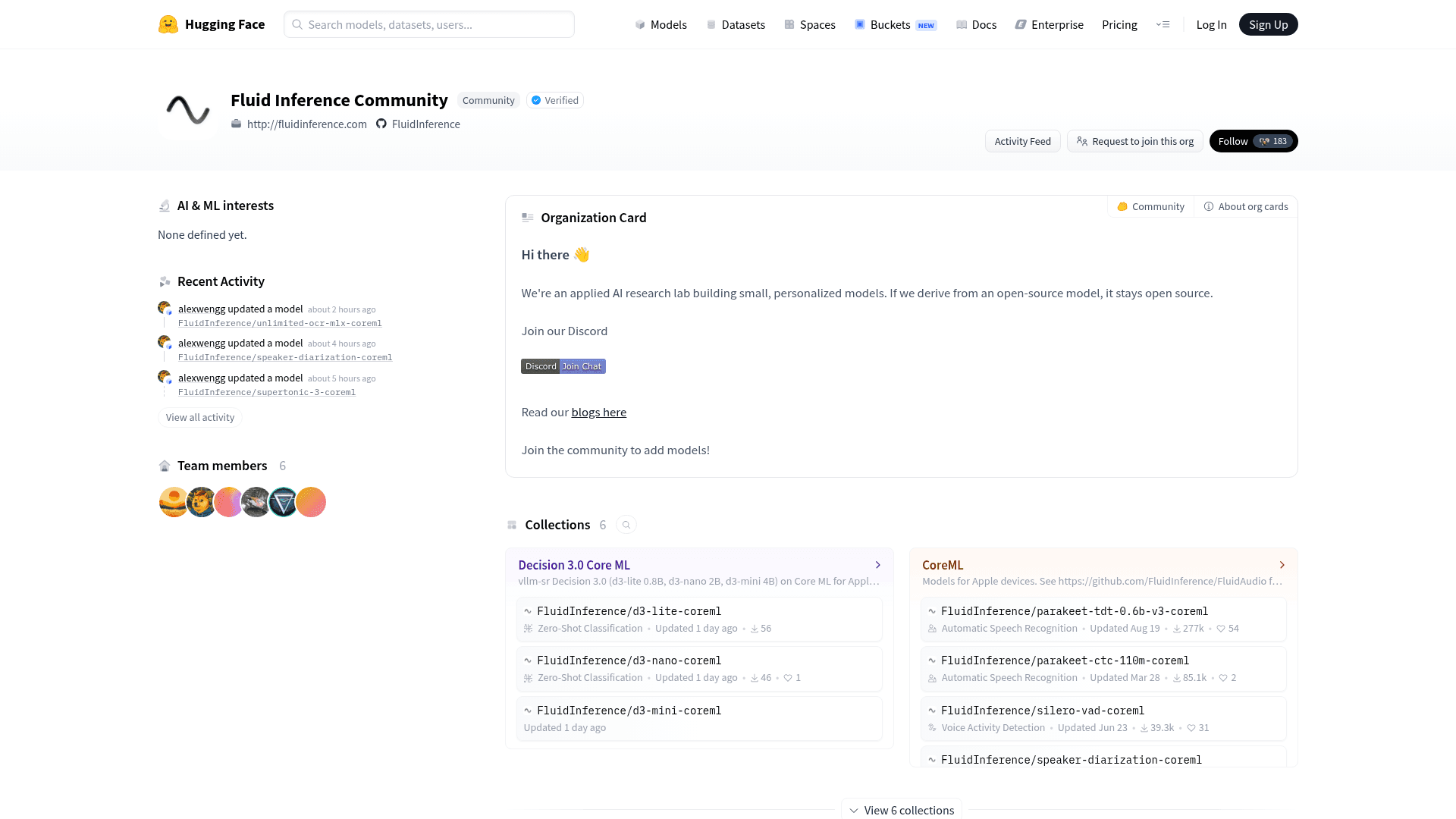The image size is (1456, 819).
Task: Open the Fluid Inference wave avatar
Action: (188, 110)
